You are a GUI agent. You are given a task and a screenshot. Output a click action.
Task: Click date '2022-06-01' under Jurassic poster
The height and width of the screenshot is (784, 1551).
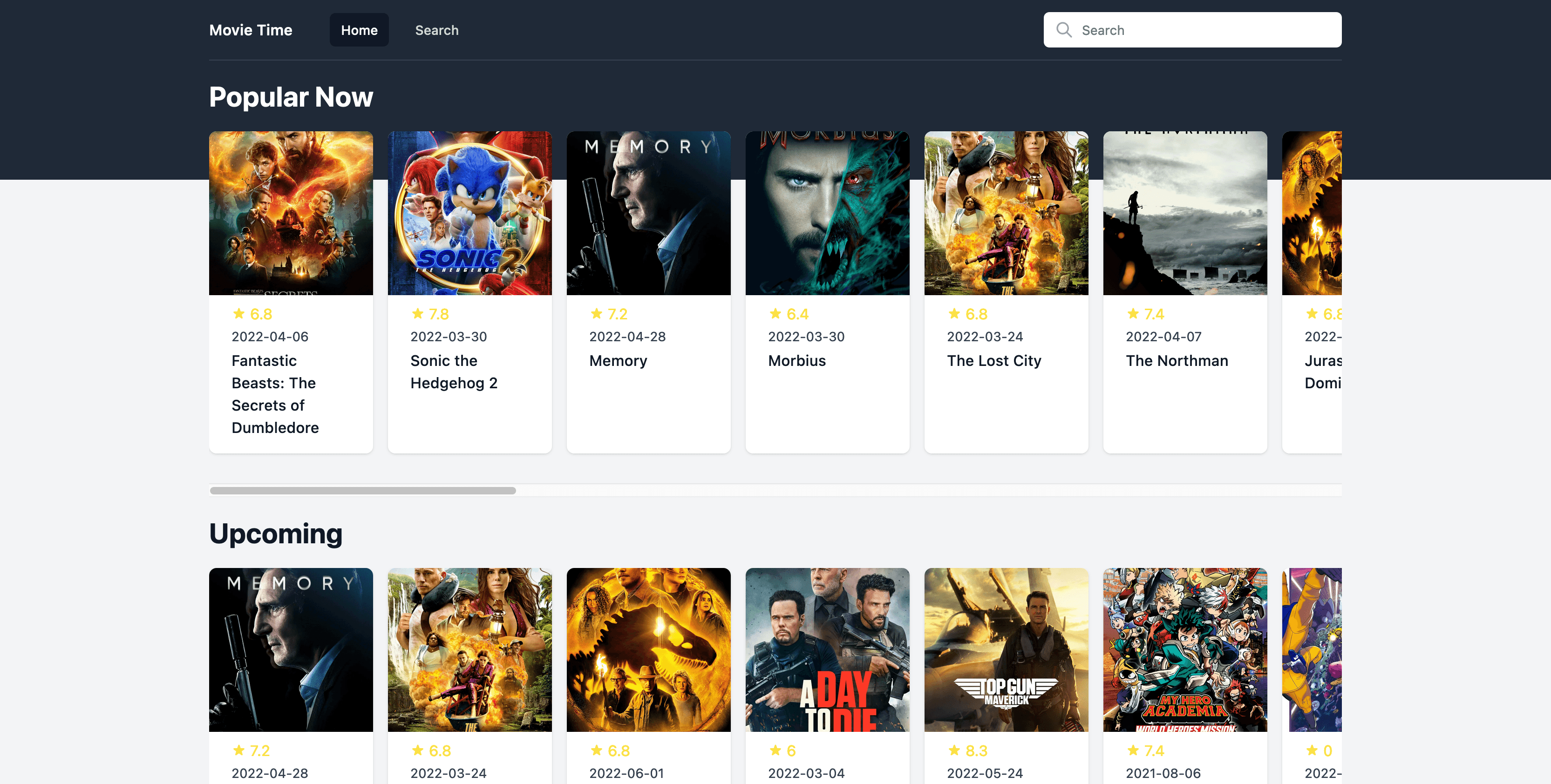coord(627,773)
